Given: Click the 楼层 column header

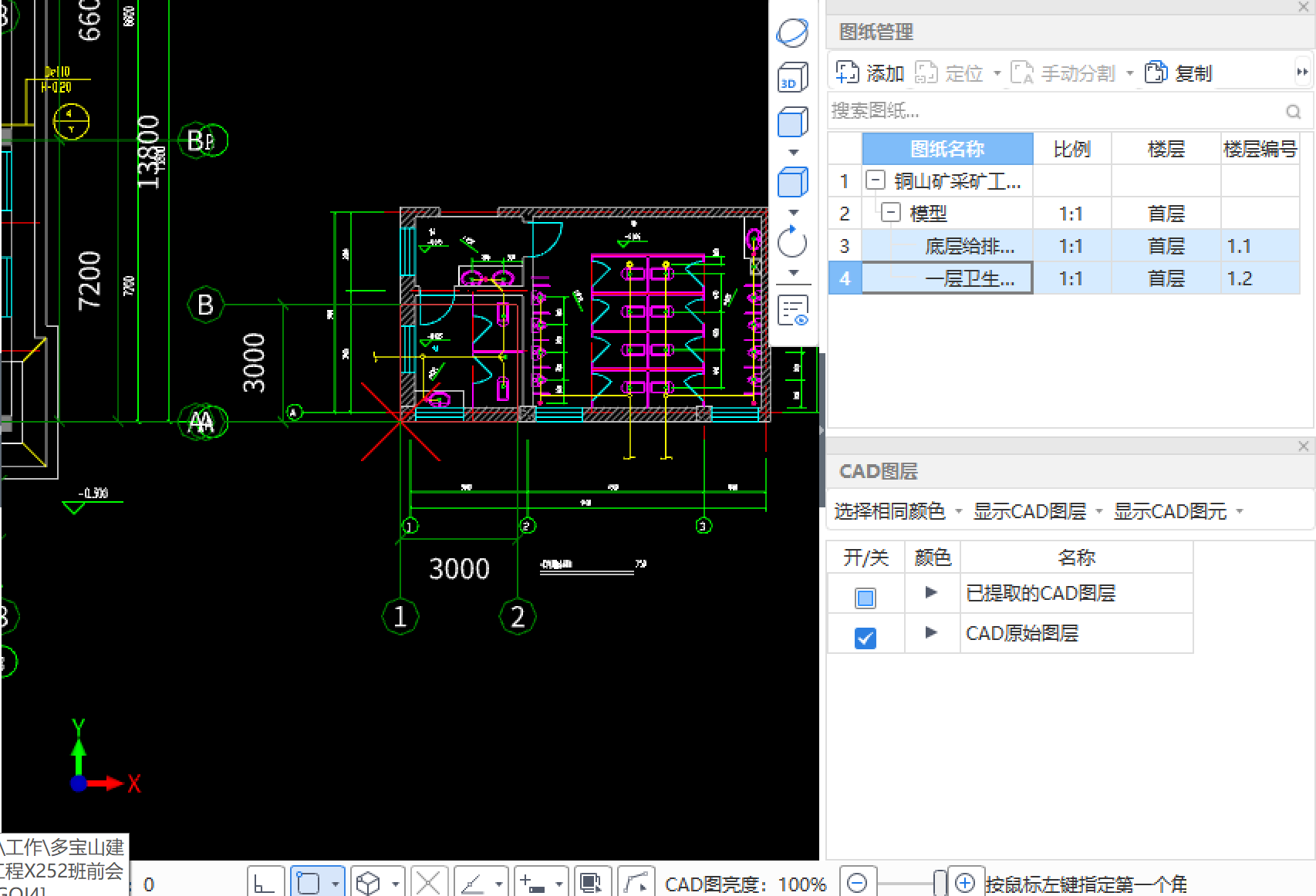Looking at the screenshot, I should point(1166,148).
